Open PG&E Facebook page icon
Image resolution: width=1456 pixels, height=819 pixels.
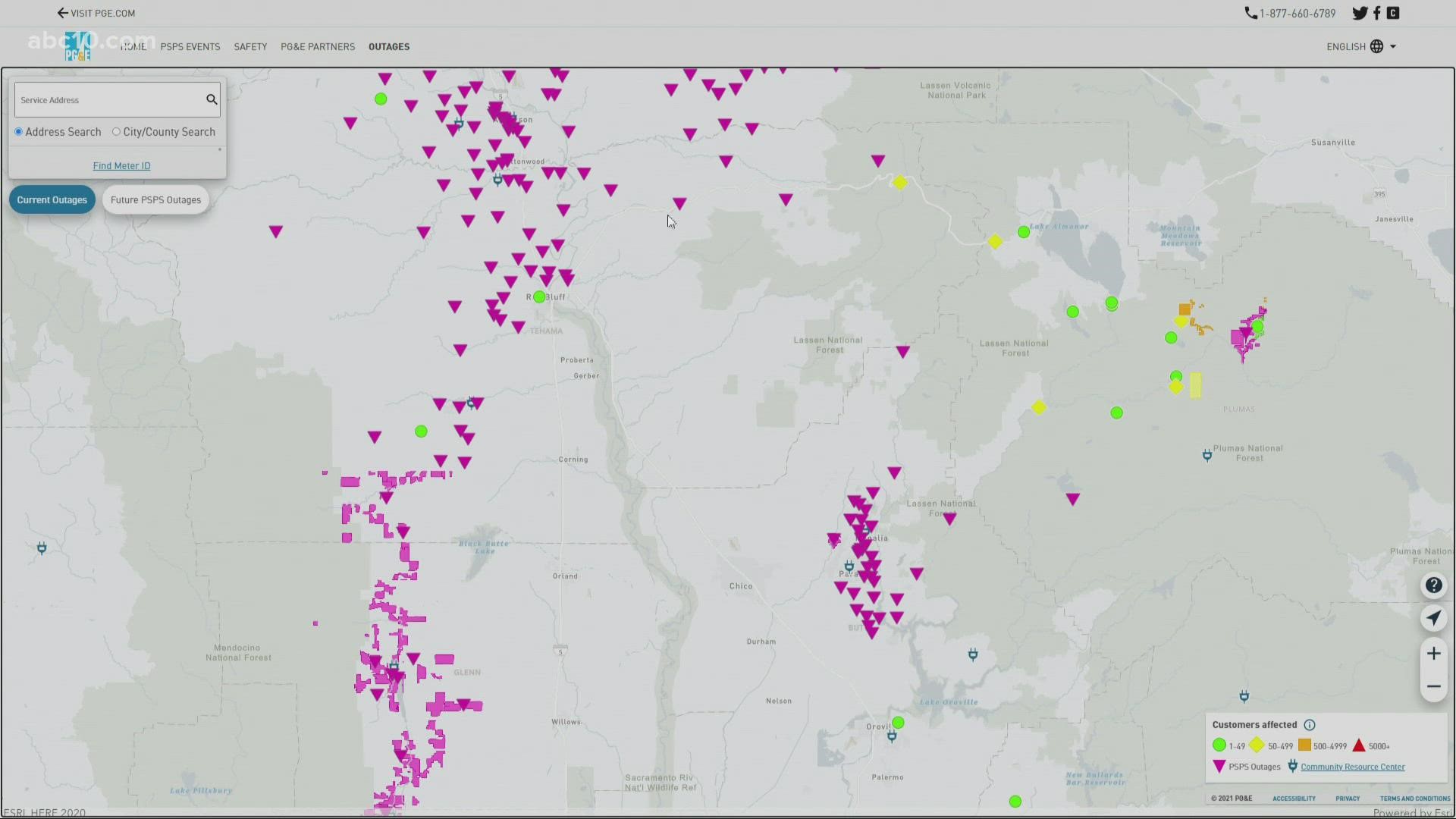tap(1377, 13)
